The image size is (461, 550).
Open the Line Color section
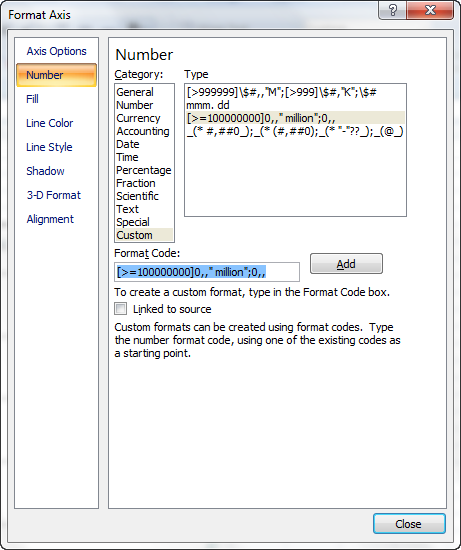point(49,123)
